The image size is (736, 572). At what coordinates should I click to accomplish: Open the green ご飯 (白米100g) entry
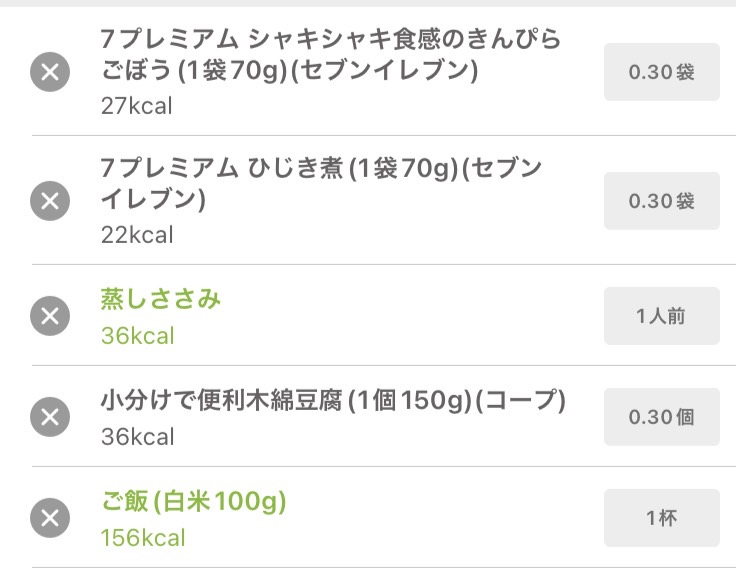tap(193, 501)
